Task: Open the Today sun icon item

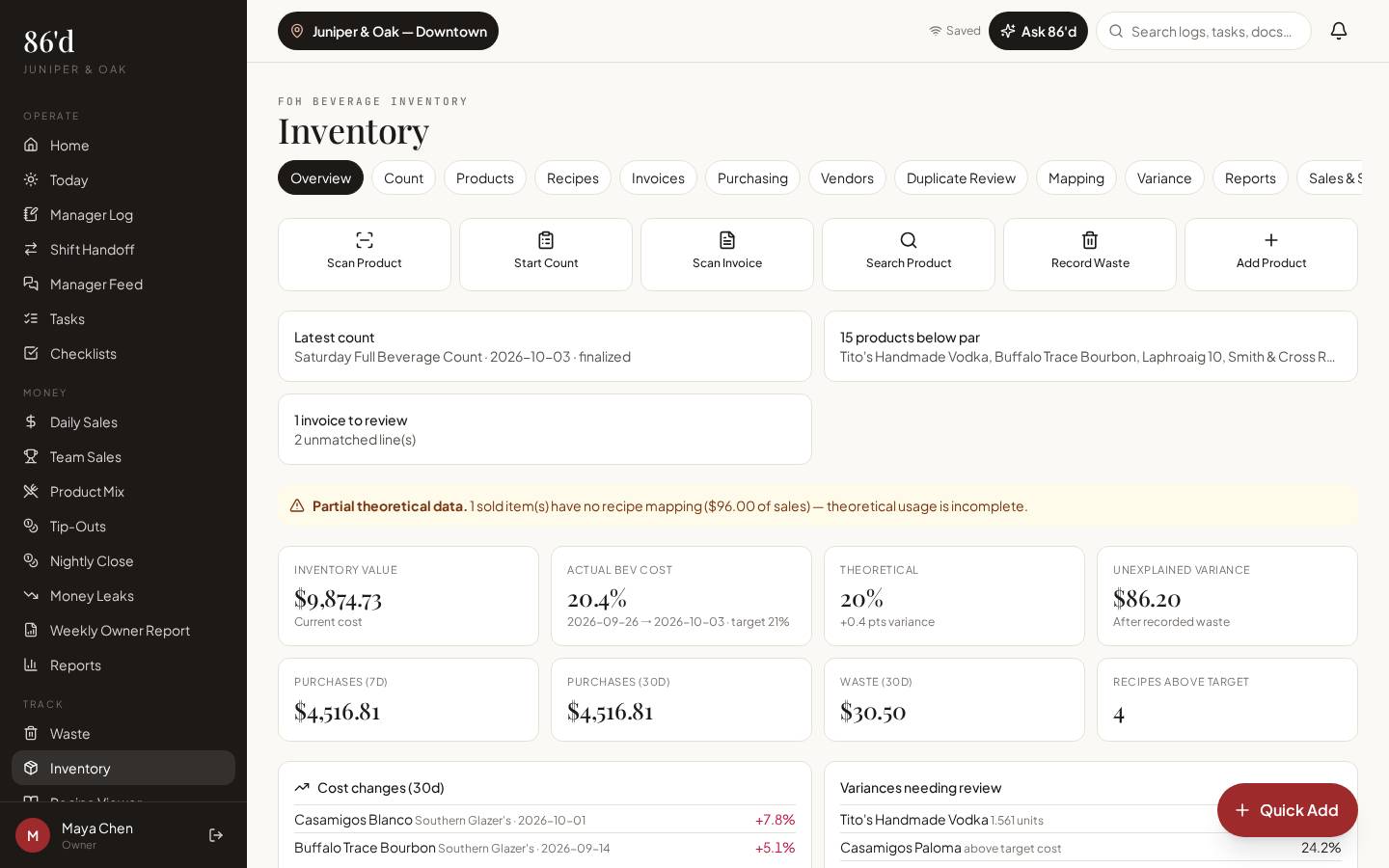Action: [x=123, y=179]
